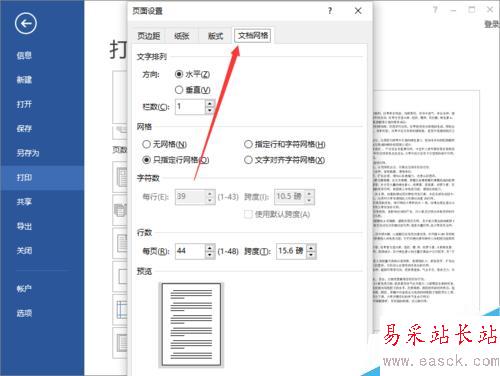The height and width of the screenshot is (376, 500).
Task: Select the 水平 text direction option
Action: [x=192, y=74]
